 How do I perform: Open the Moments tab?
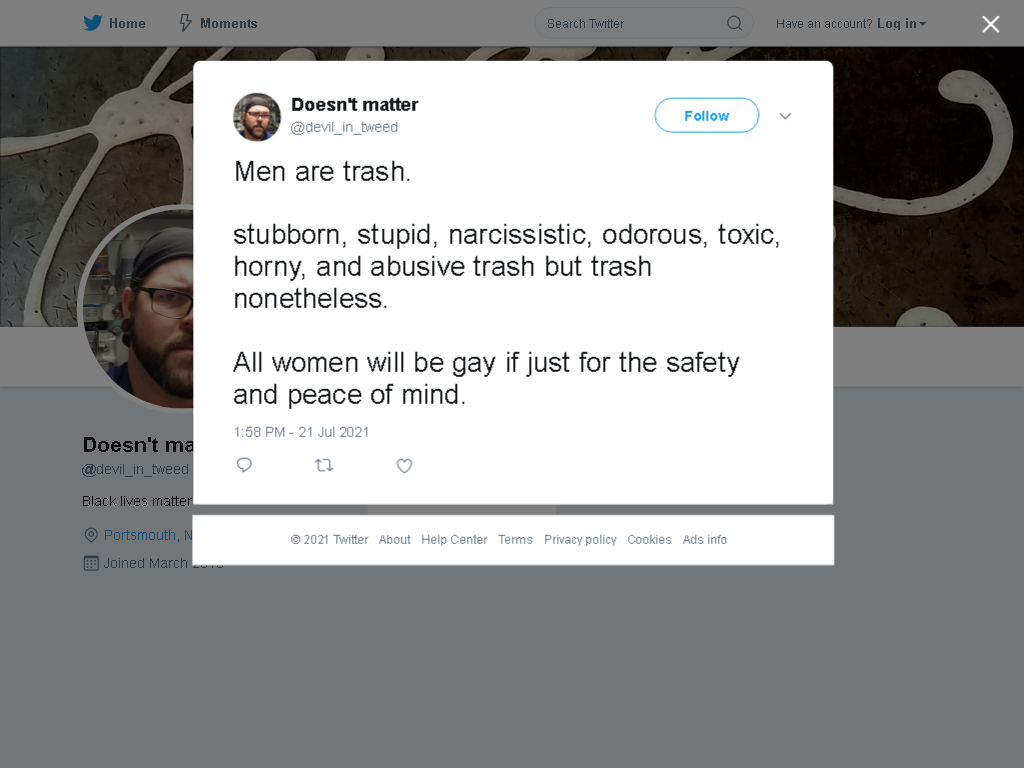(219, 24)
